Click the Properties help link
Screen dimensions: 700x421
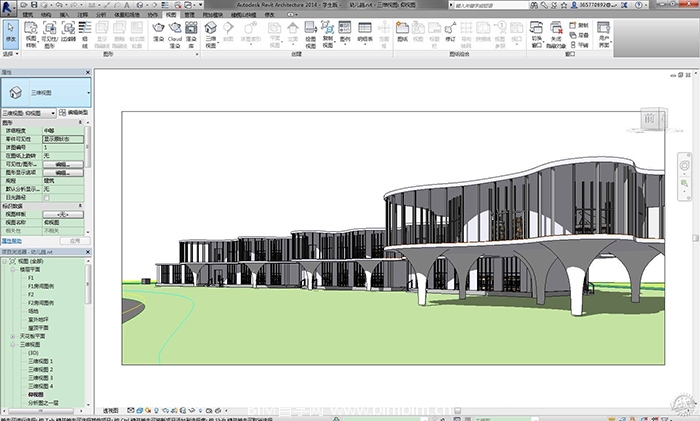11,241
